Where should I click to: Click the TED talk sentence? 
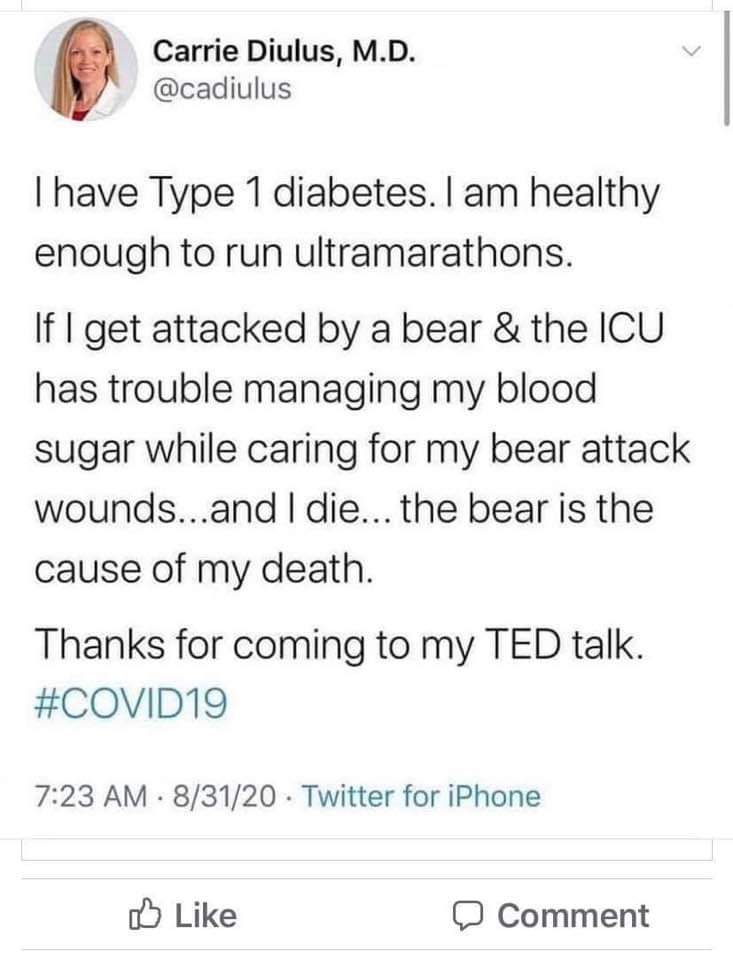click(x=340, y=644)
